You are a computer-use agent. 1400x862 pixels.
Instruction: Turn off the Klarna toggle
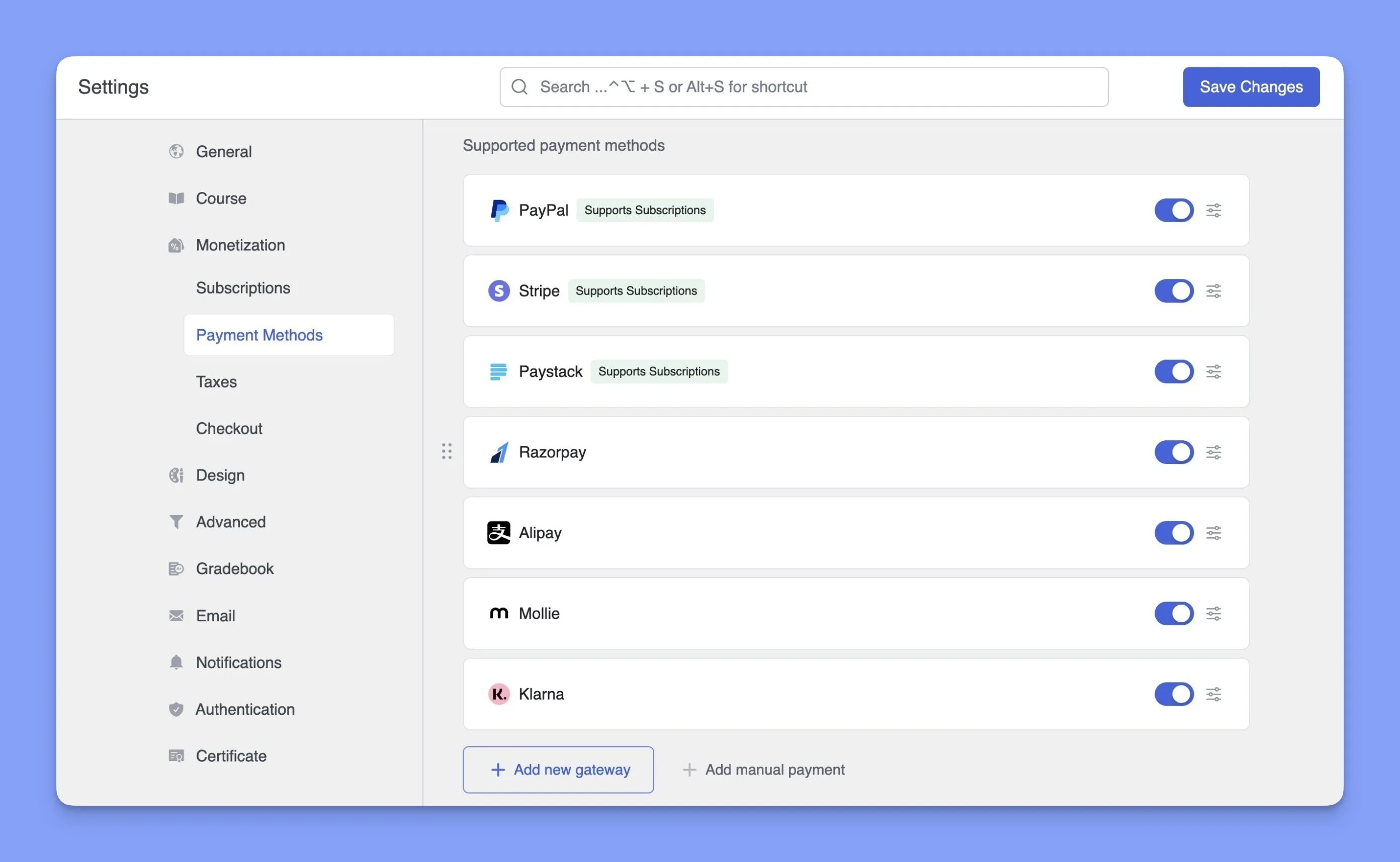[x=1174, y=695]
